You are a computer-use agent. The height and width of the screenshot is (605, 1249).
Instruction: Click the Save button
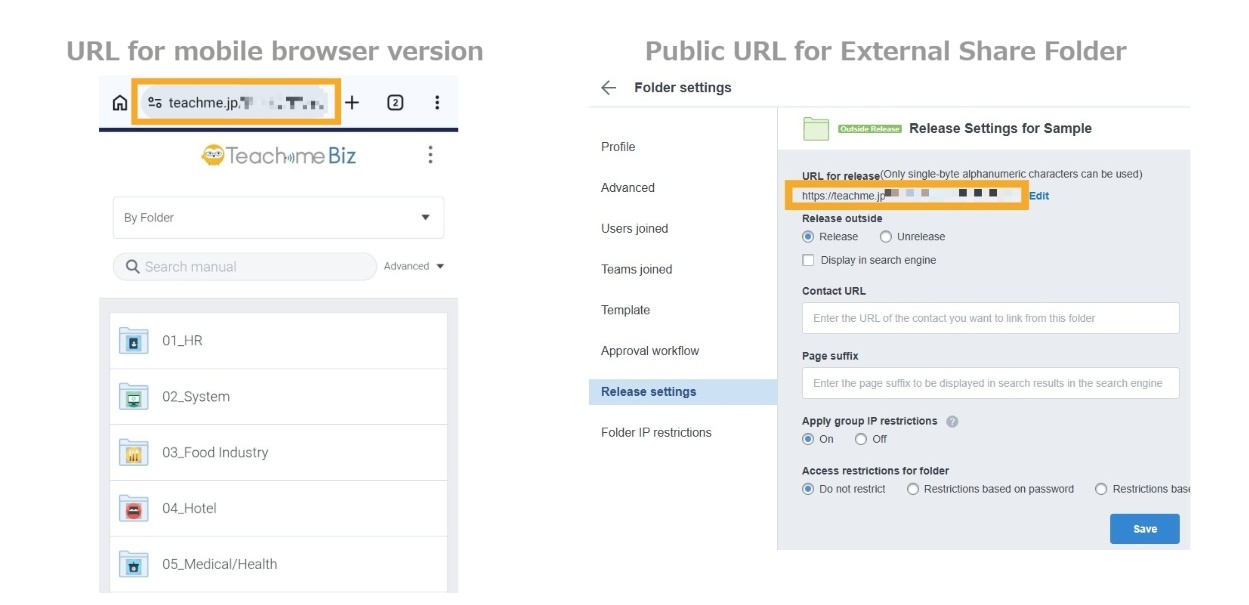click(1144, 528)
